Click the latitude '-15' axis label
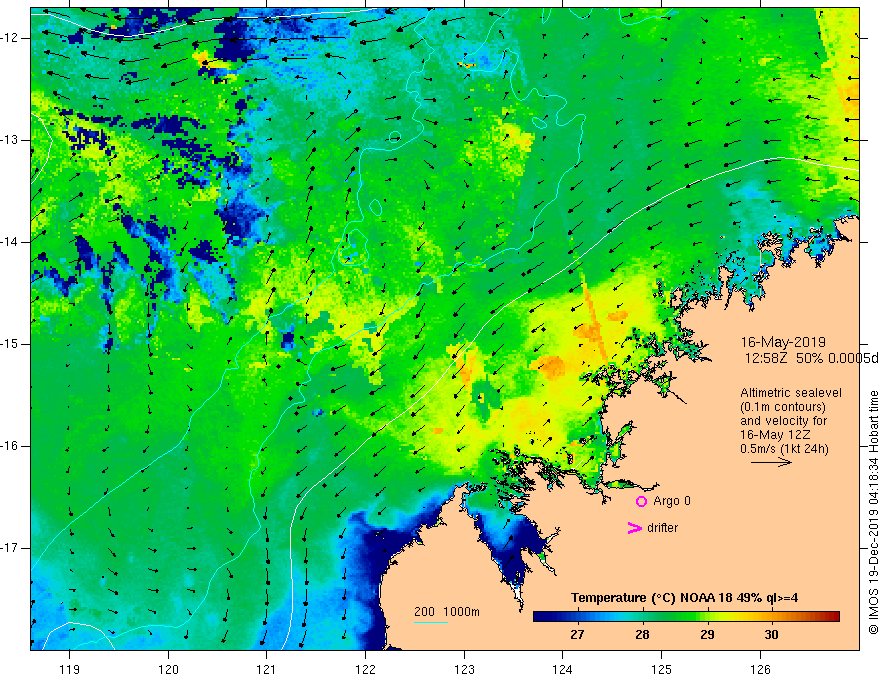The width and height of the screenshot is (880, 680). [x=10, y=344]
